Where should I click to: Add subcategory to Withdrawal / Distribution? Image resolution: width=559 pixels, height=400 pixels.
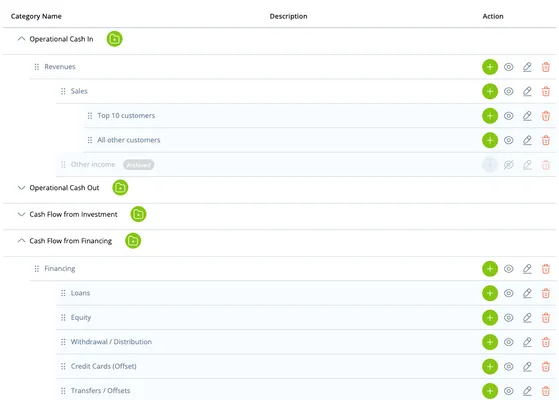click(490, 342)
